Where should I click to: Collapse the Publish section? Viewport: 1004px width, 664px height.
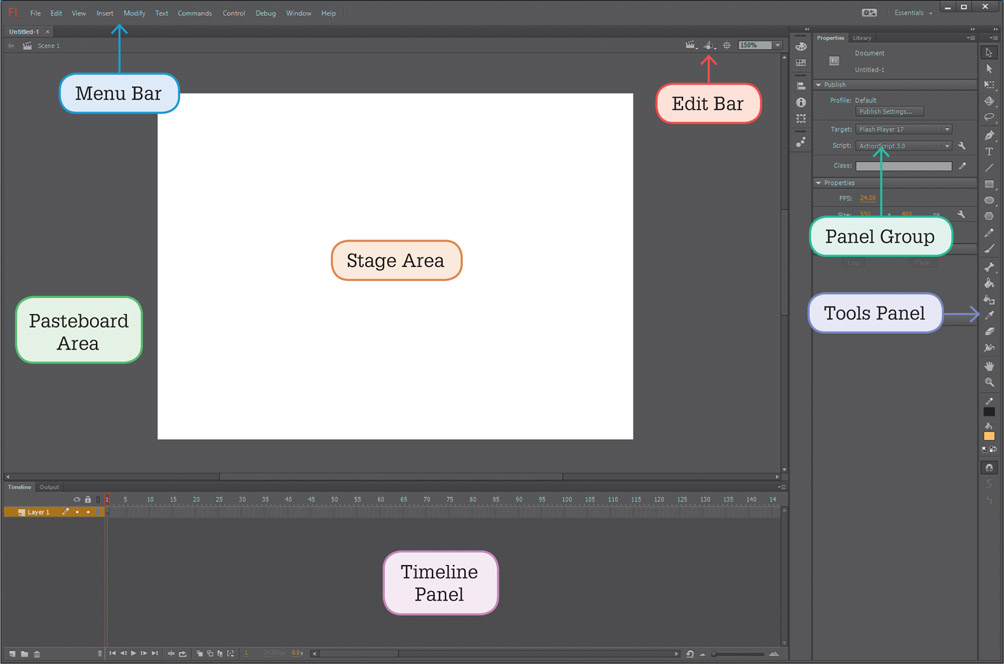pos(818,85)
